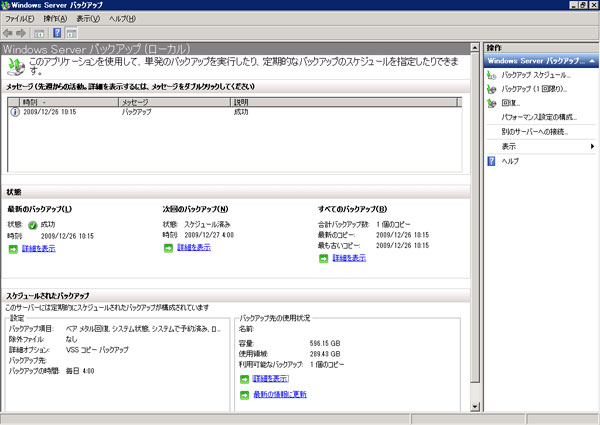Screen dimensions: 600x425
Task: Sort messages by the 時刻 column header
Action: 69,102
